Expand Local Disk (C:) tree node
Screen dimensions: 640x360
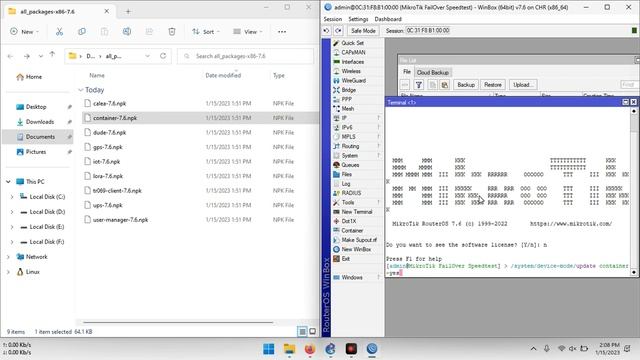(12, 197)
